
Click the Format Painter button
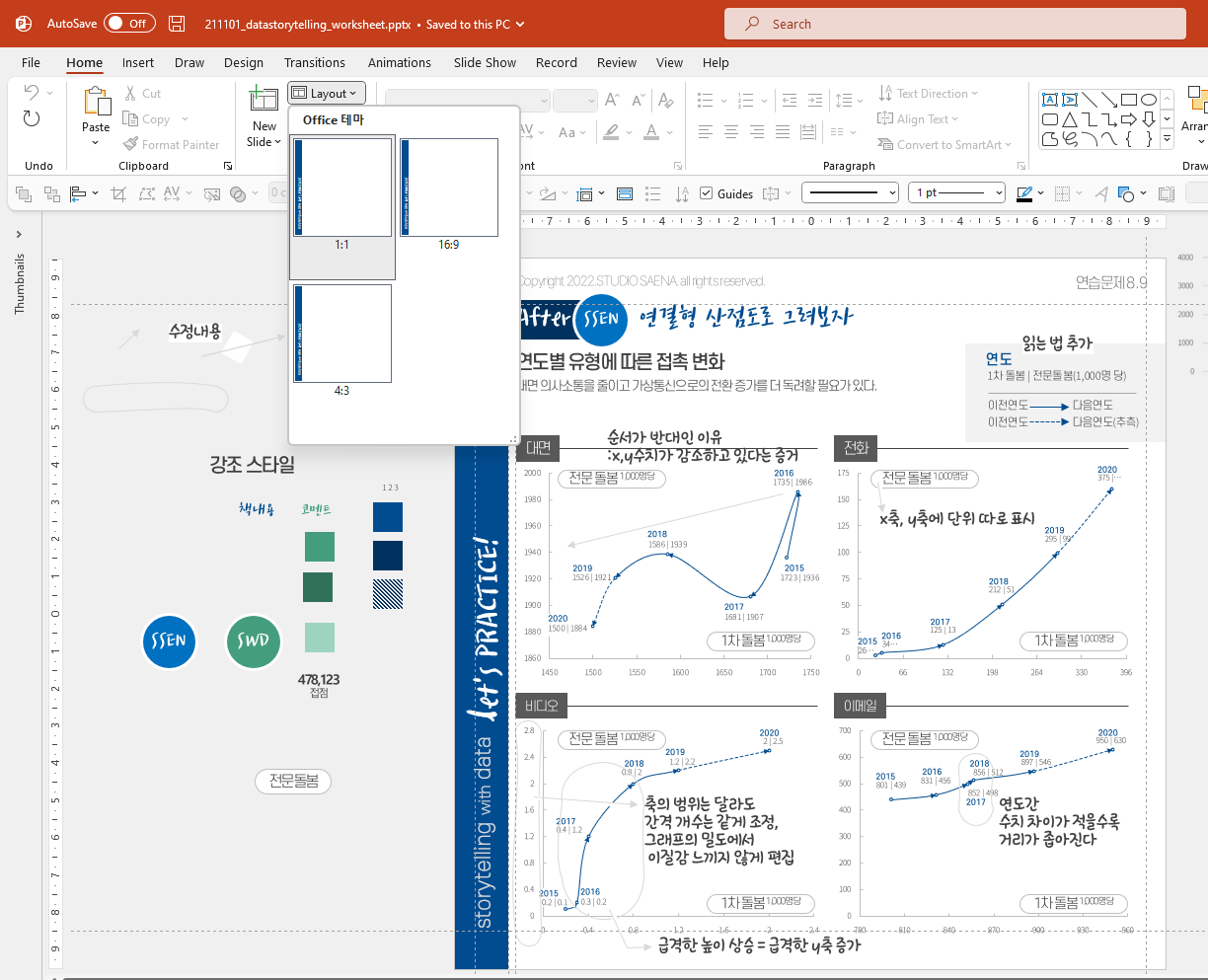[x=172, y=144]
